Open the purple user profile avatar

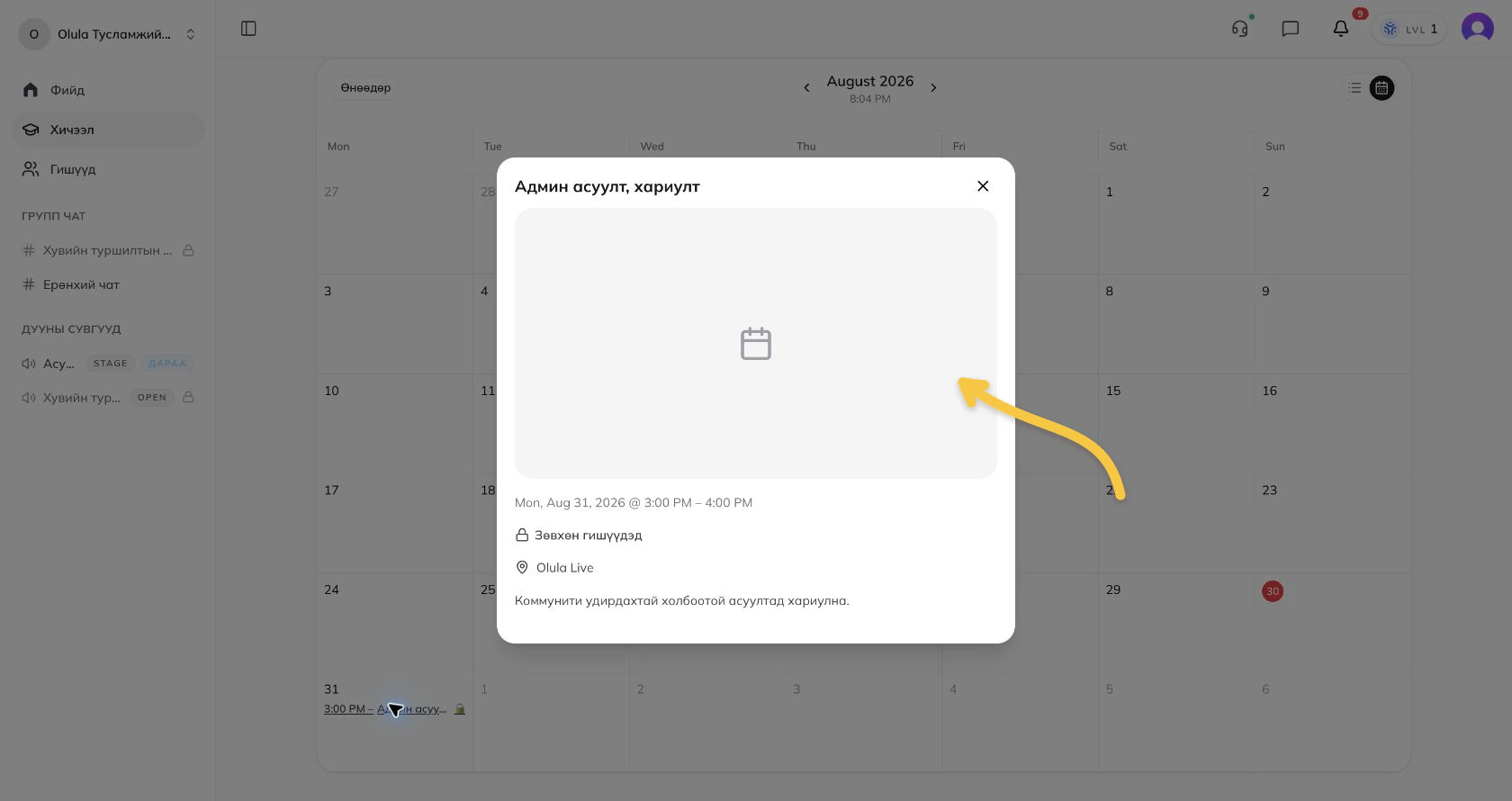pos(1478,29)
